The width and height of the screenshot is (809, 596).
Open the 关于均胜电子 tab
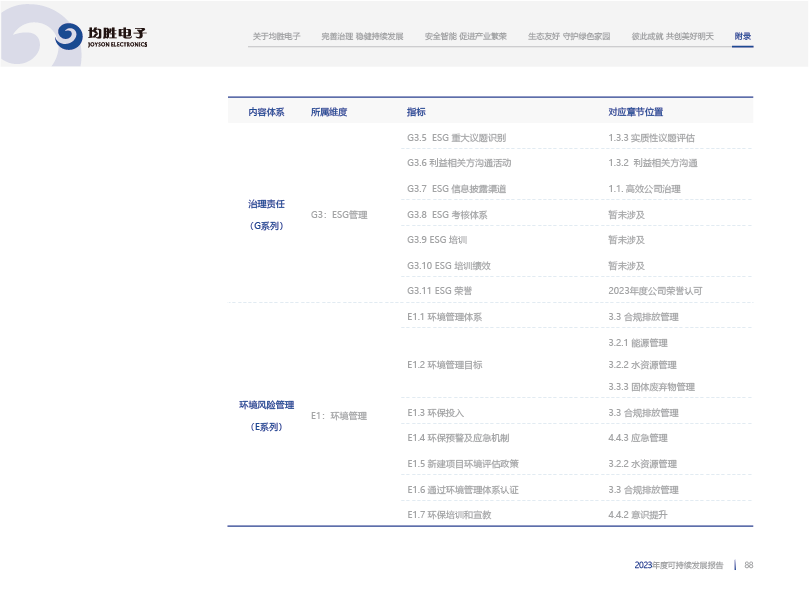pos(276,36)
